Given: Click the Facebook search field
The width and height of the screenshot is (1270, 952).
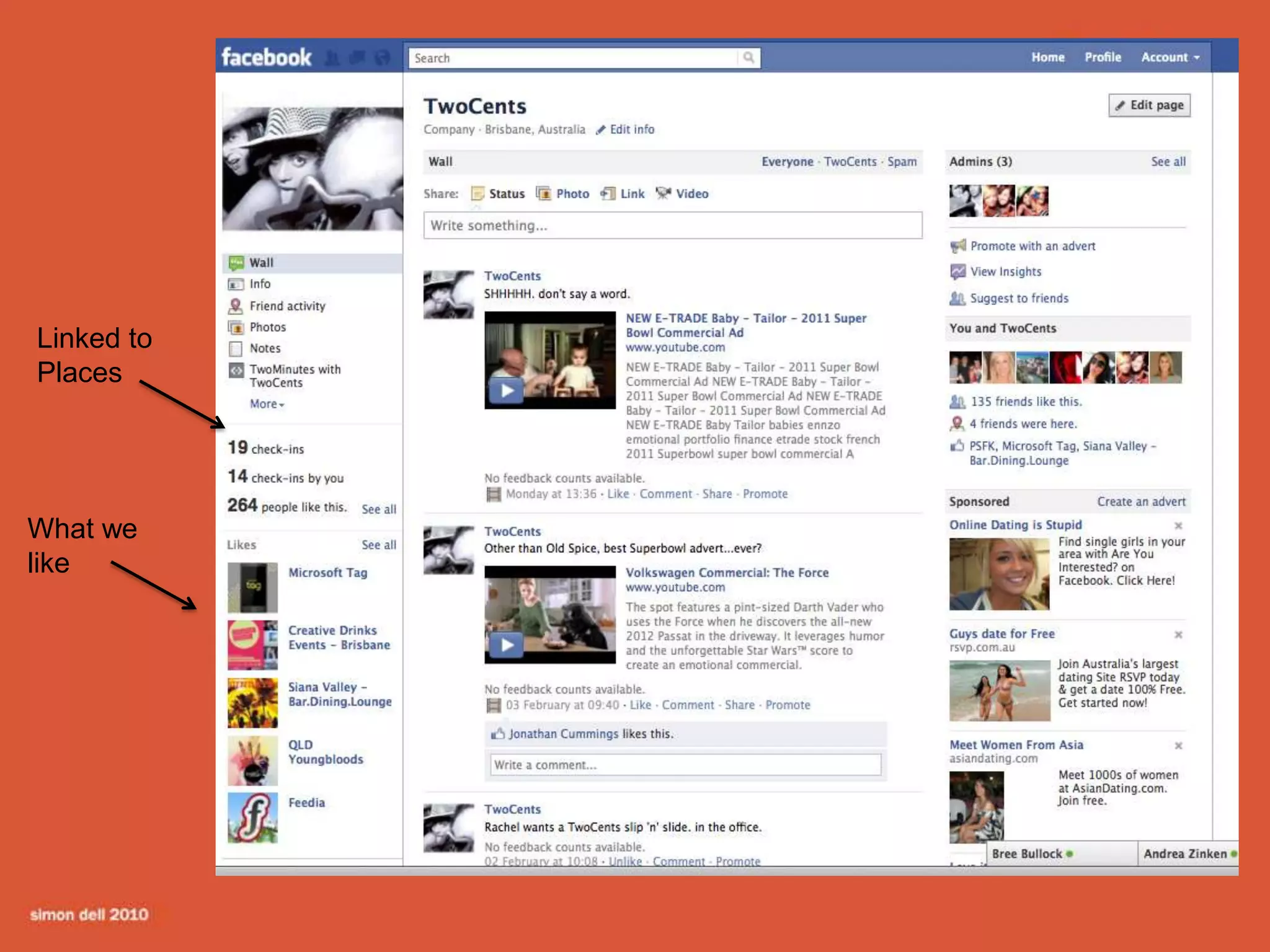Looking at the screenshot, I should [x=574, y=58].
